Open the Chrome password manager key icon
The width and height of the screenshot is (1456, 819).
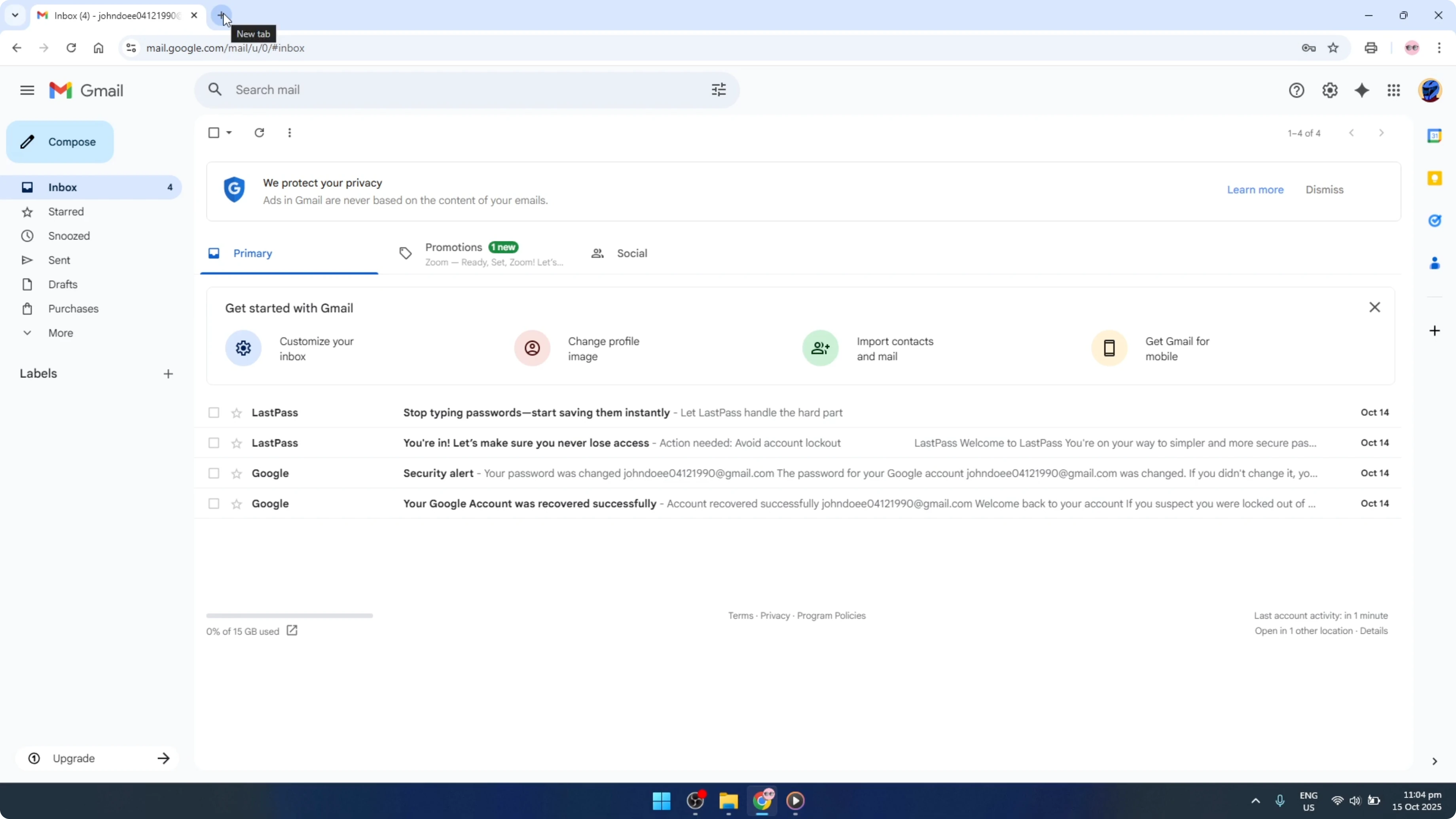(1308, 48)
